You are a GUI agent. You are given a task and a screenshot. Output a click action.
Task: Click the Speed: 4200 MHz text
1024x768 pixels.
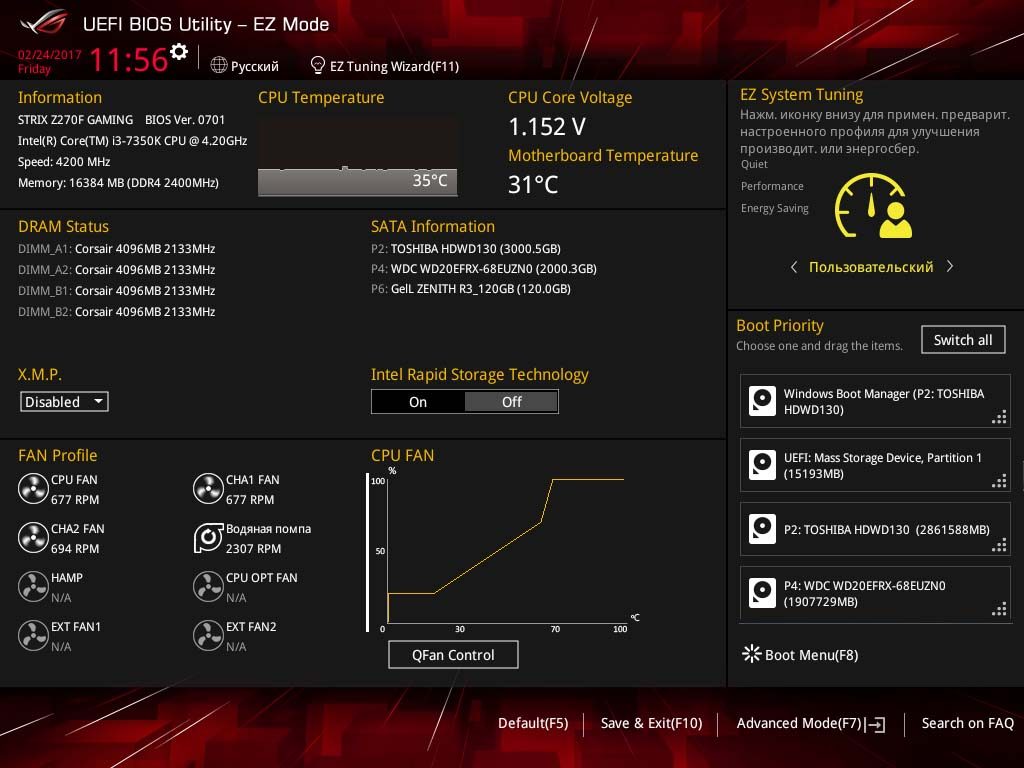(x=64, y=162)
